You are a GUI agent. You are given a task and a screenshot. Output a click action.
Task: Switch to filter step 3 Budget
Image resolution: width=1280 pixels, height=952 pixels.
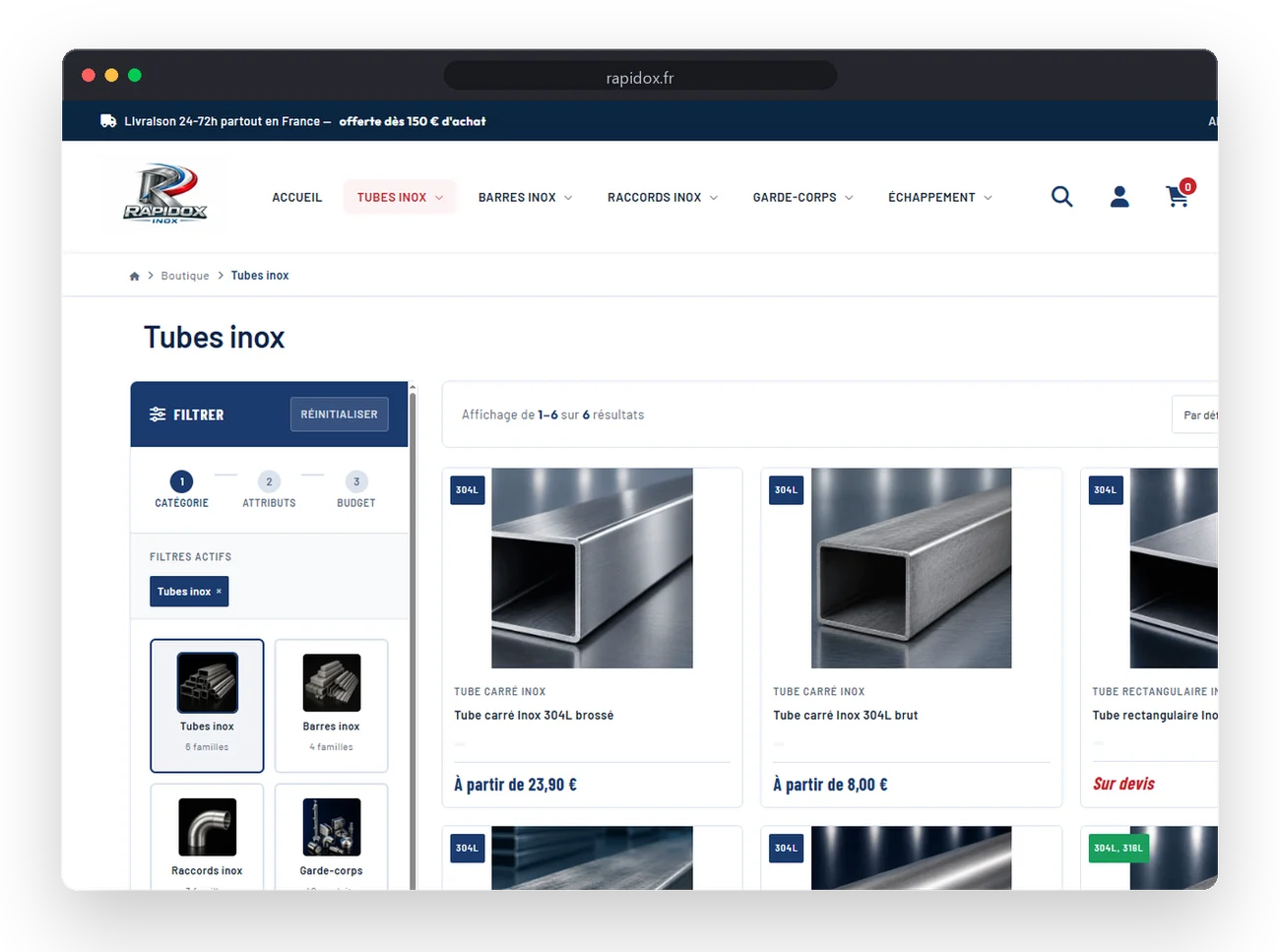[356, 489]
